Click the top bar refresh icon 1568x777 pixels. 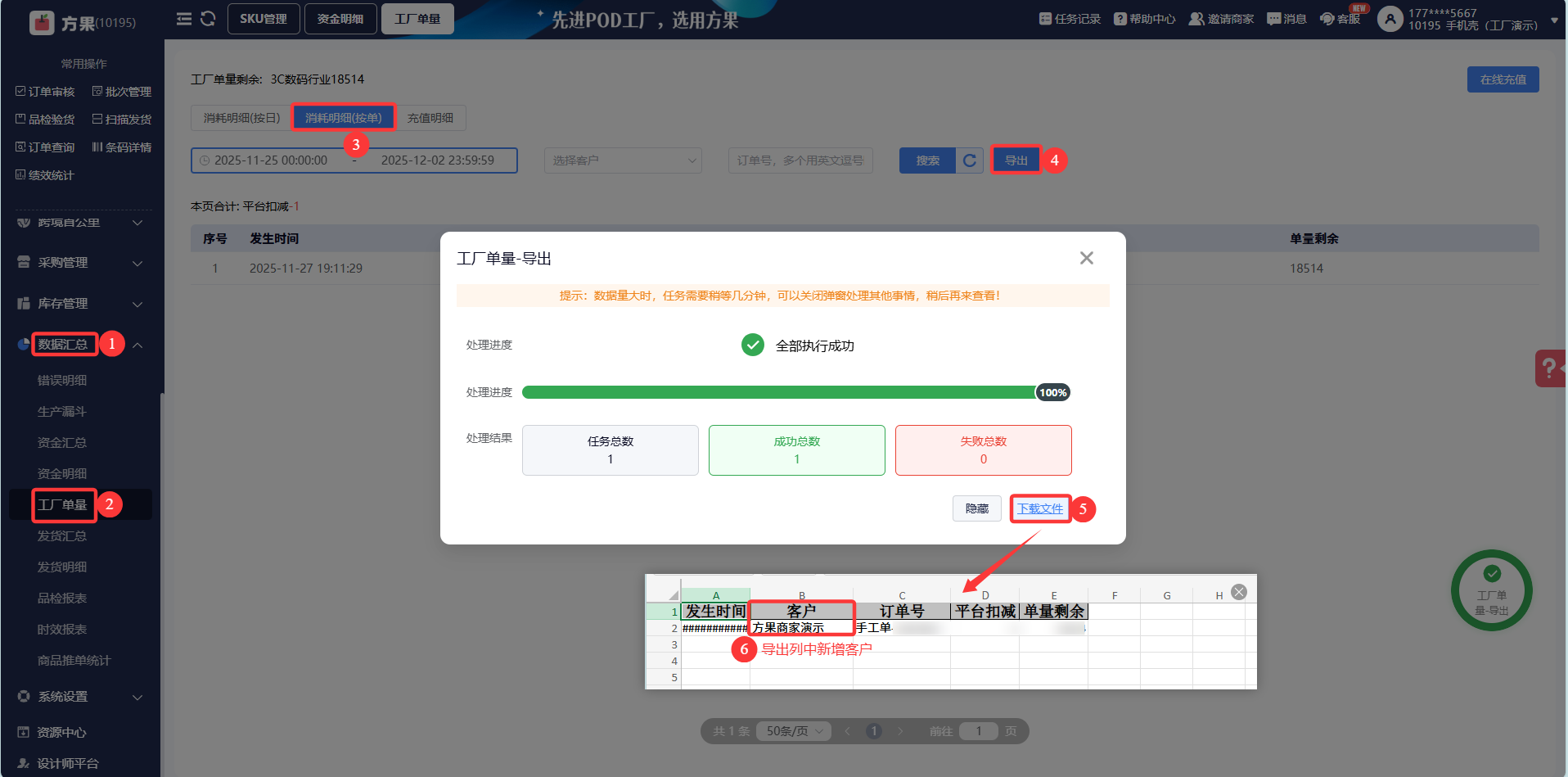click(x=208, y=19)
